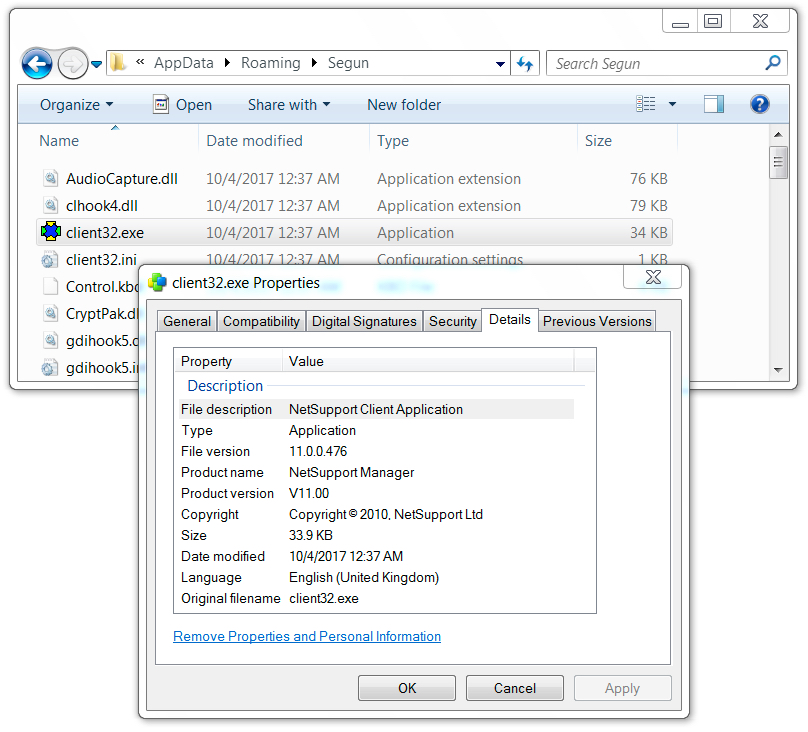Image resolution: width=808 pixels, height=732 pixels.
Task: Click the client32.ini file name
Action: click(x=101, y=260)
